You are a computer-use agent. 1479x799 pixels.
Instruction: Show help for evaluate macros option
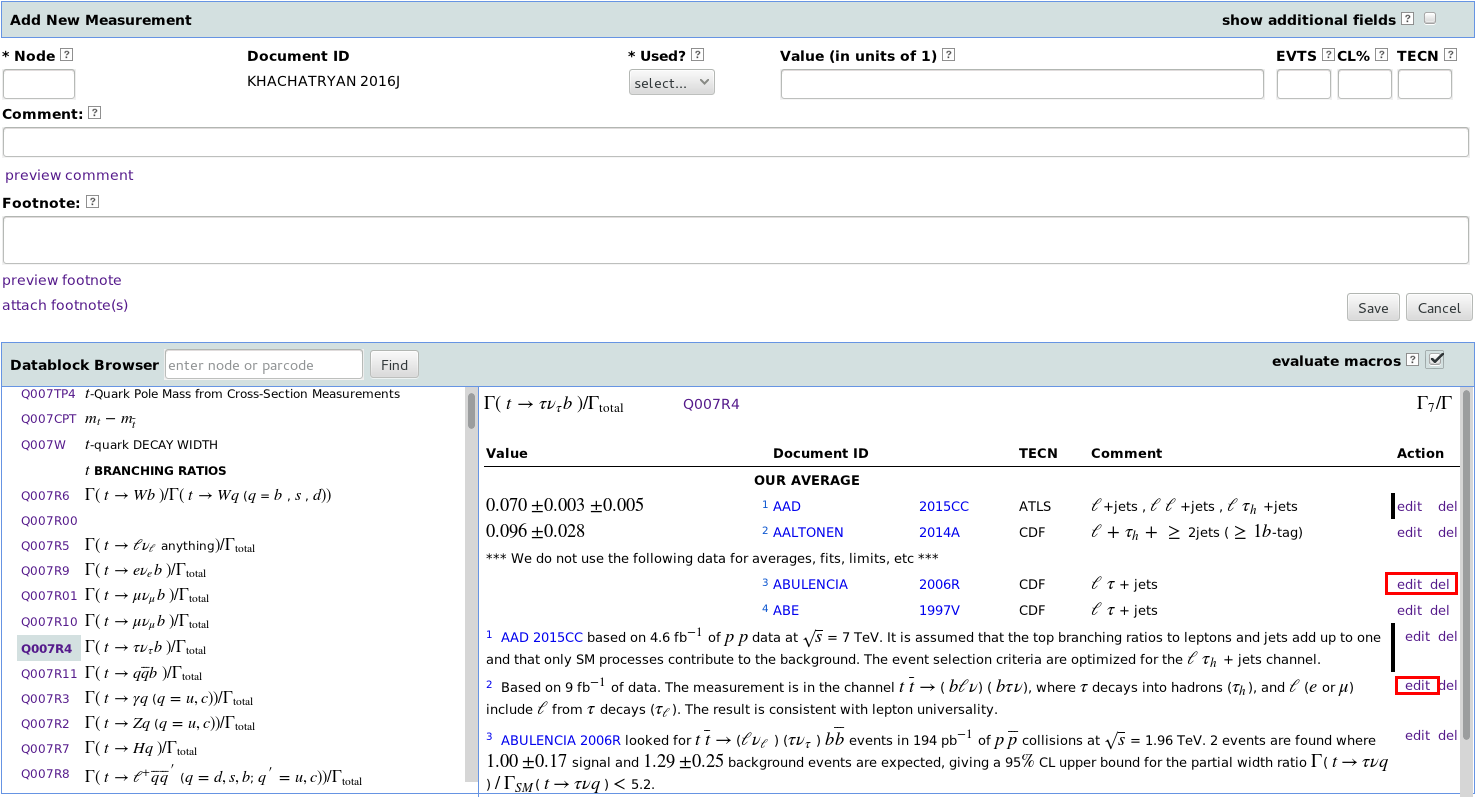click(x=1412, y=360)
